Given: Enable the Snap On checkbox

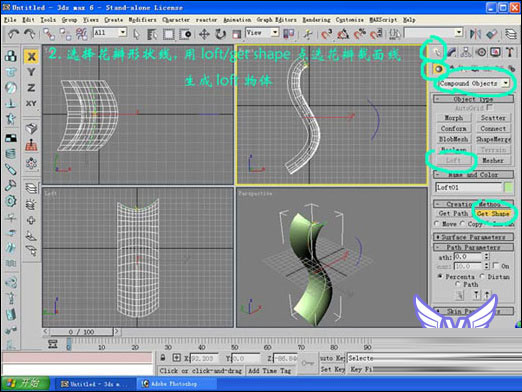Looking at the screenshot, I should click(496, 266).
